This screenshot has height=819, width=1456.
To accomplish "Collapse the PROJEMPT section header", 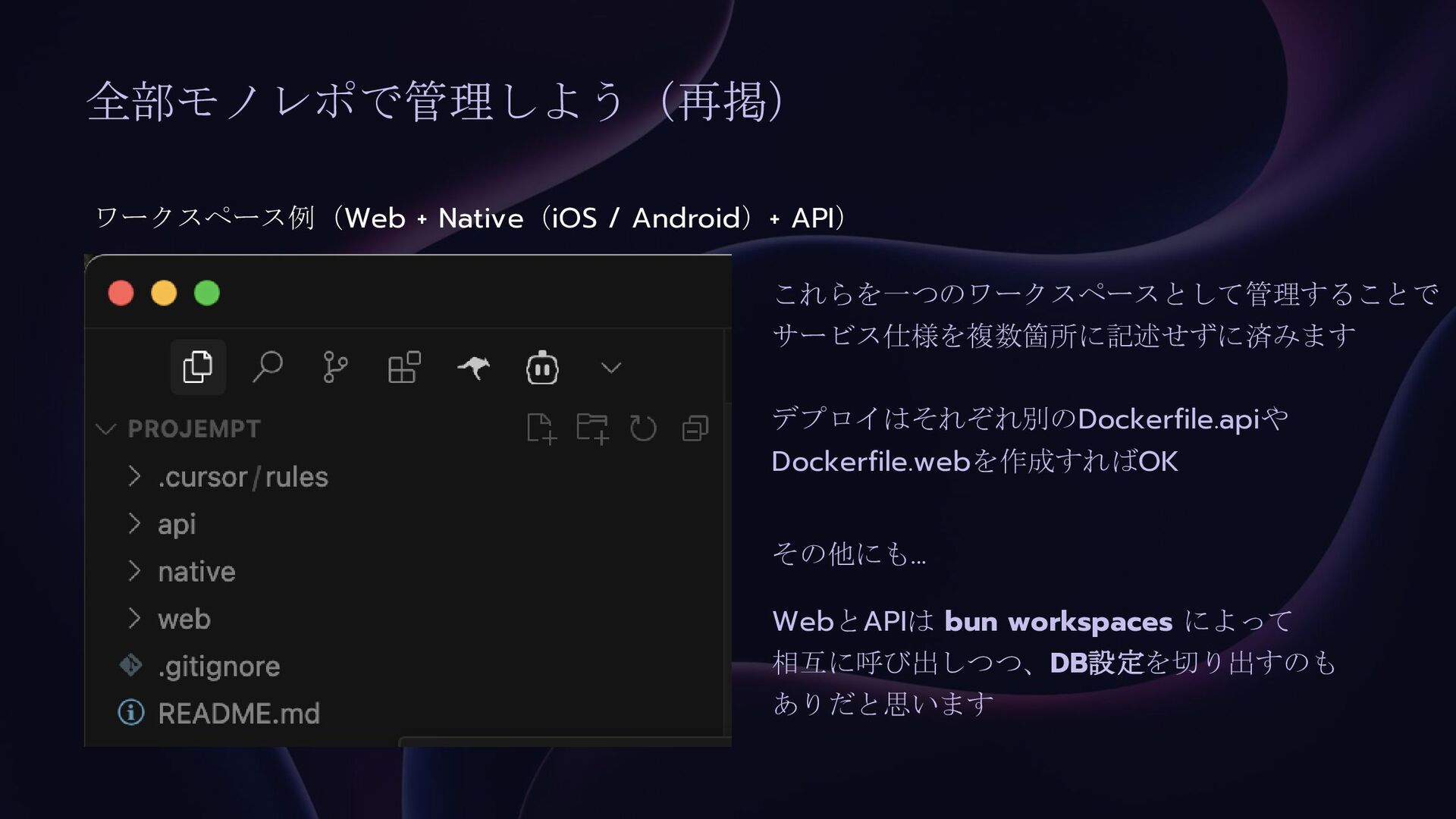I will coord(193,429).
